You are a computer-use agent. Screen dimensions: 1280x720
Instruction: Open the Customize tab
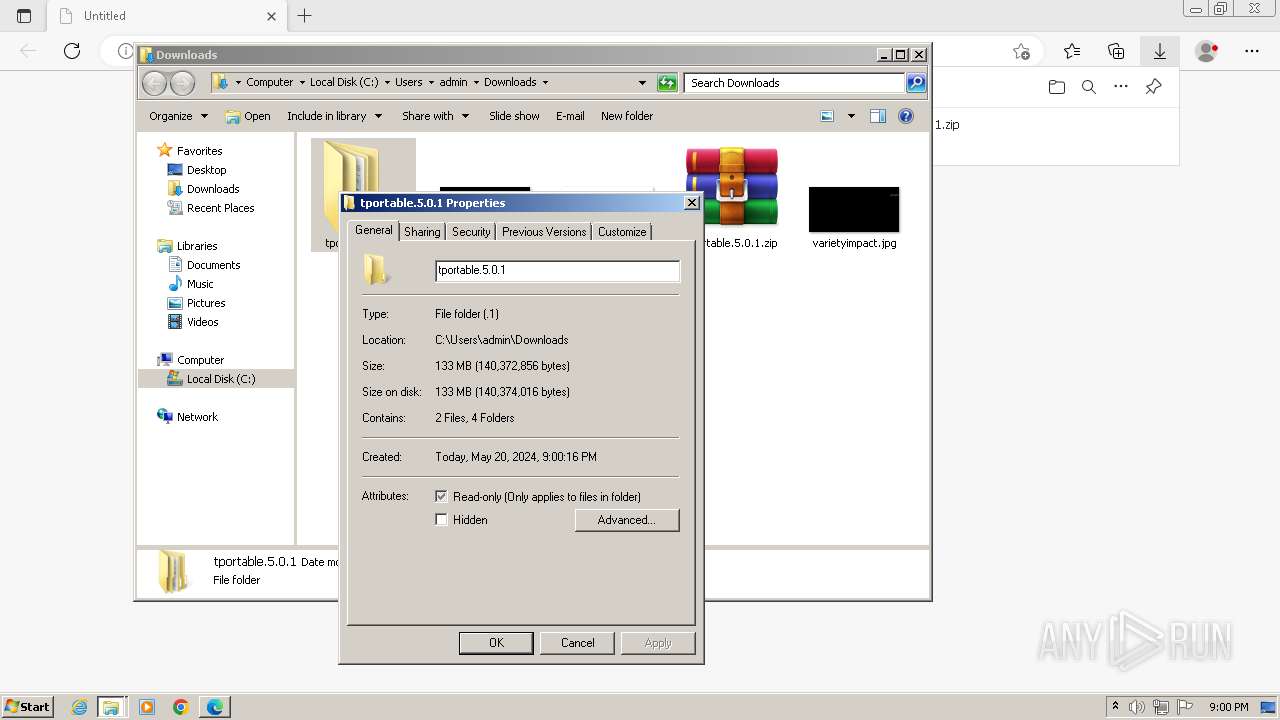[x=622, y=232]
